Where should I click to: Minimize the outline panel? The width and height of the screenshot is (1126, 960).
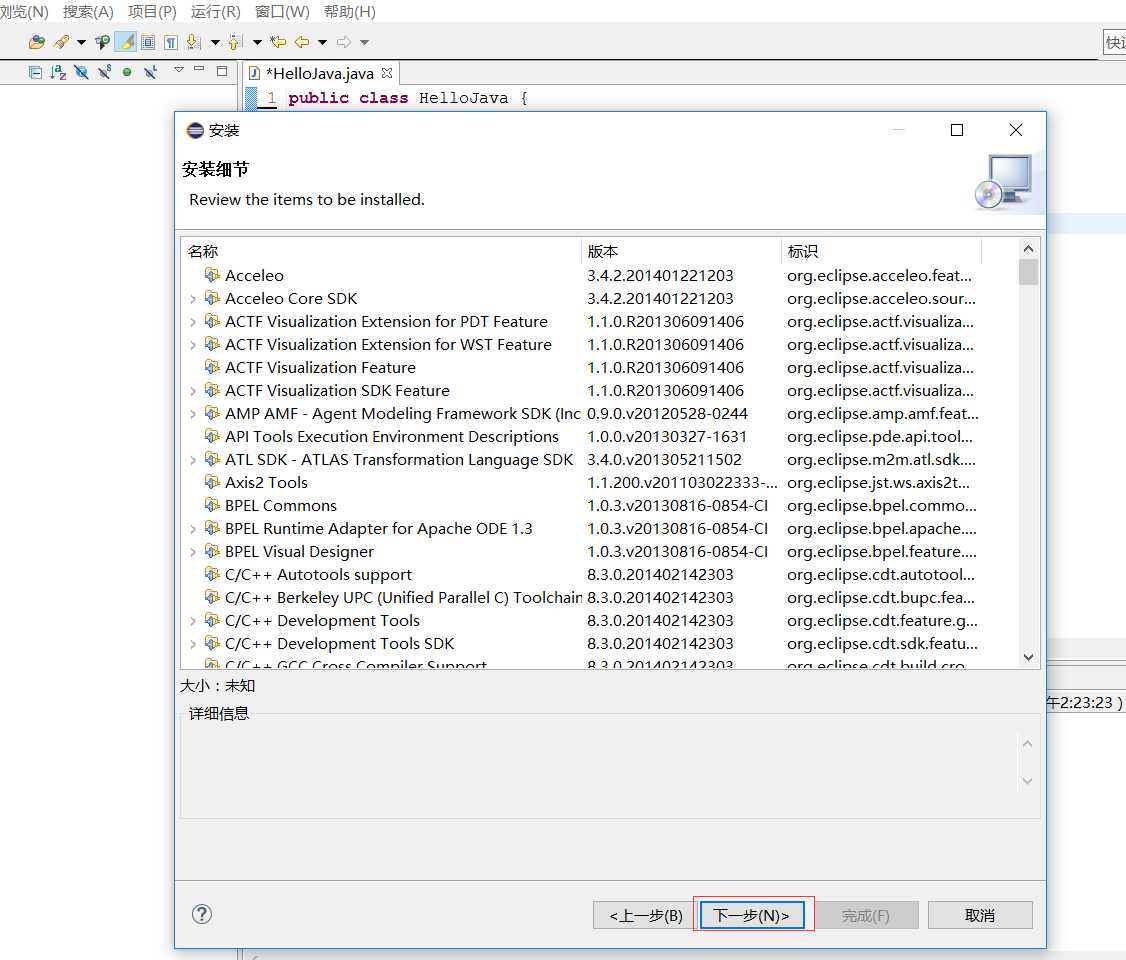click(x=200, y=69)
